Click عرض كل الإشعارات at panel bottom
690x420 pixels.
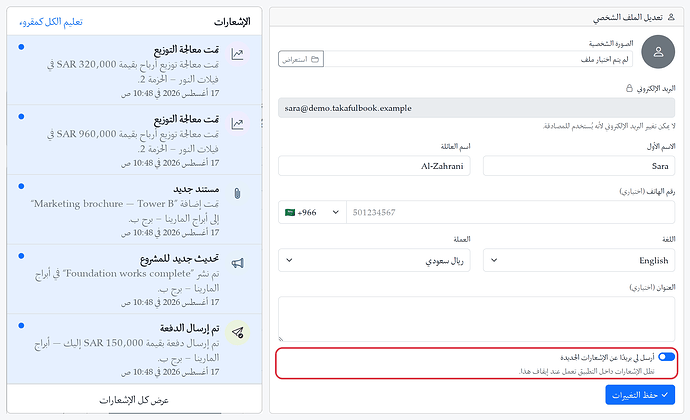pyautogui.click(x=134, y=400)
